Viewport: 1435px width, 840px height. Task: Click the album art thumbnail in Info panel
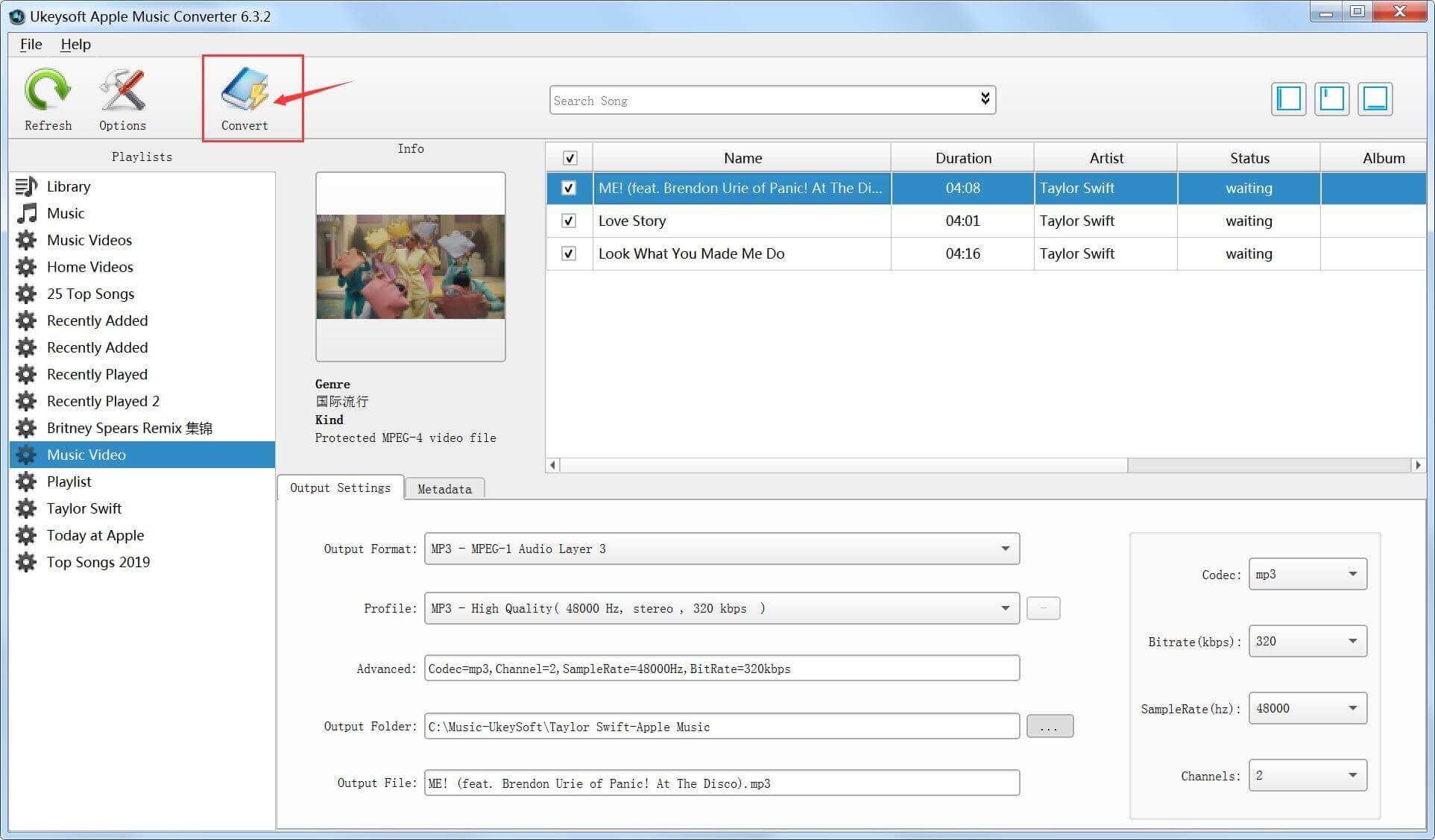pos(410,267)
